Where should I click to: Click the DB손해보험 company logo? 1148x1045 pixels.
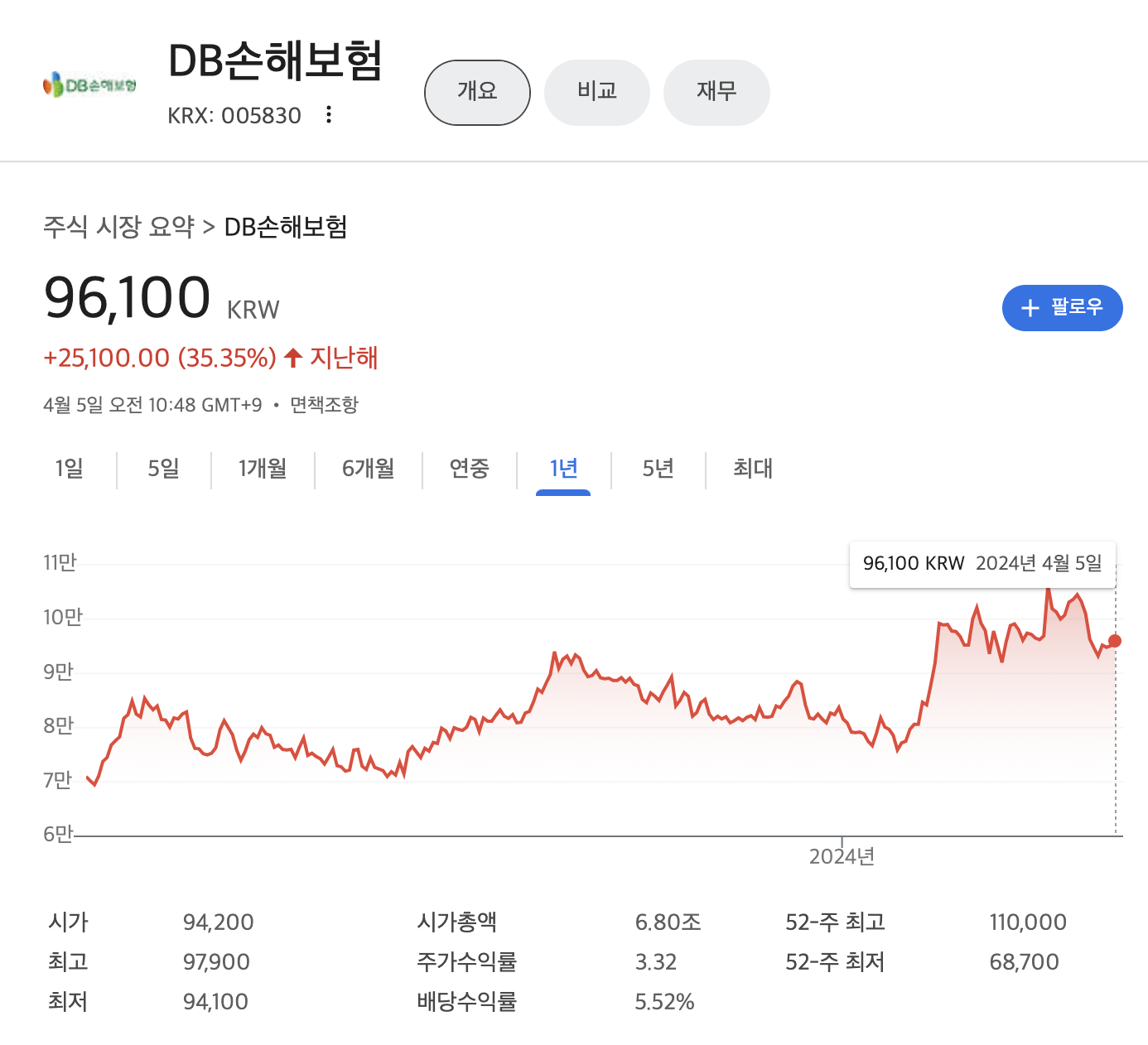pos(89,84)
